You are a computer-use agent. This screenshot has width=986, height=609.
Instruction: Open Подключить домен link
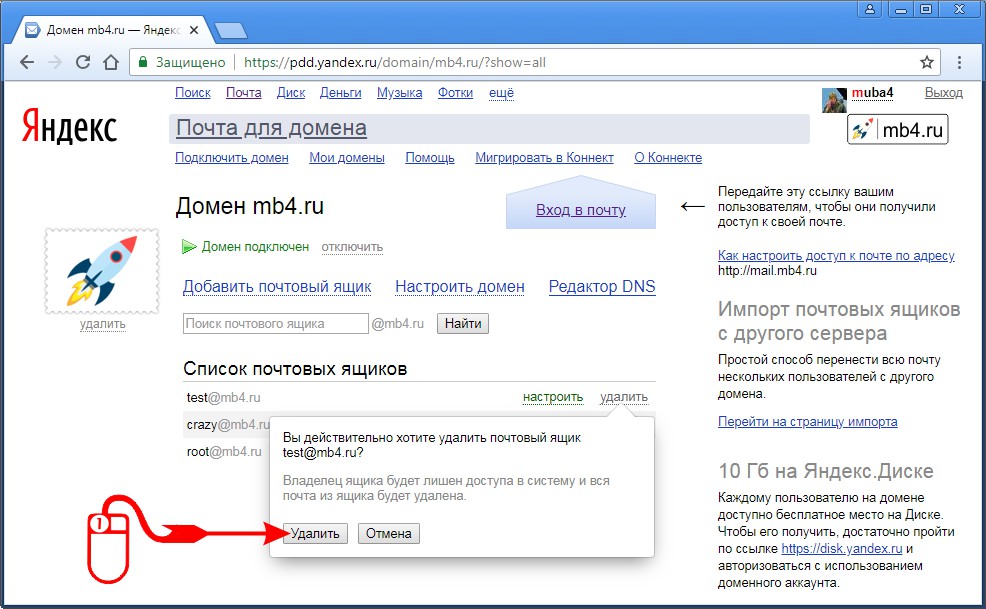tap(231, 157)
